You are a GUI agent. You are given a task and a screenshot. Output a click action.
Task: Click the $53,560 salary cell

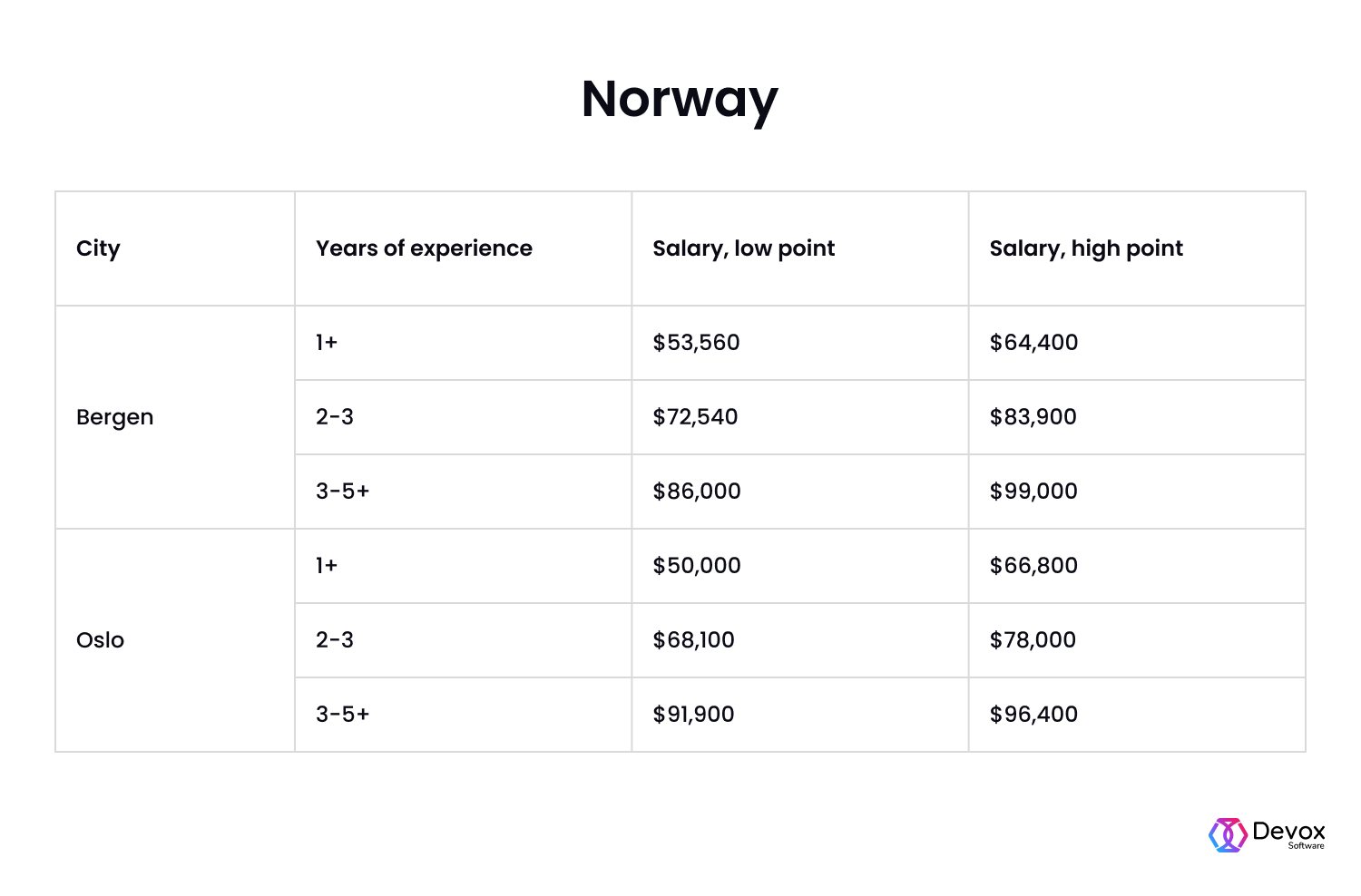coord(800,343)
